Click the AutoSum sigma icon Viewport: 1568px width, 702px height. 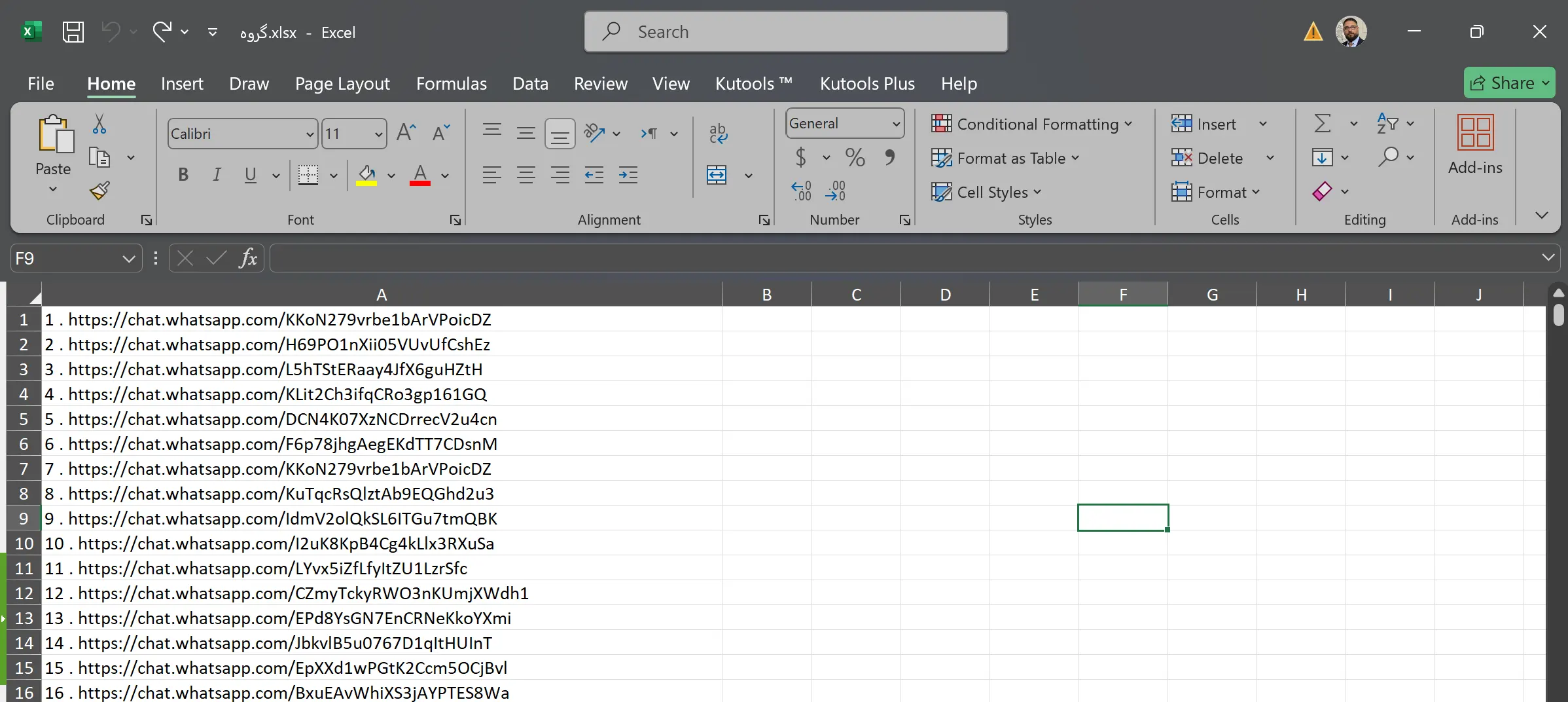tap(1323, 123)
